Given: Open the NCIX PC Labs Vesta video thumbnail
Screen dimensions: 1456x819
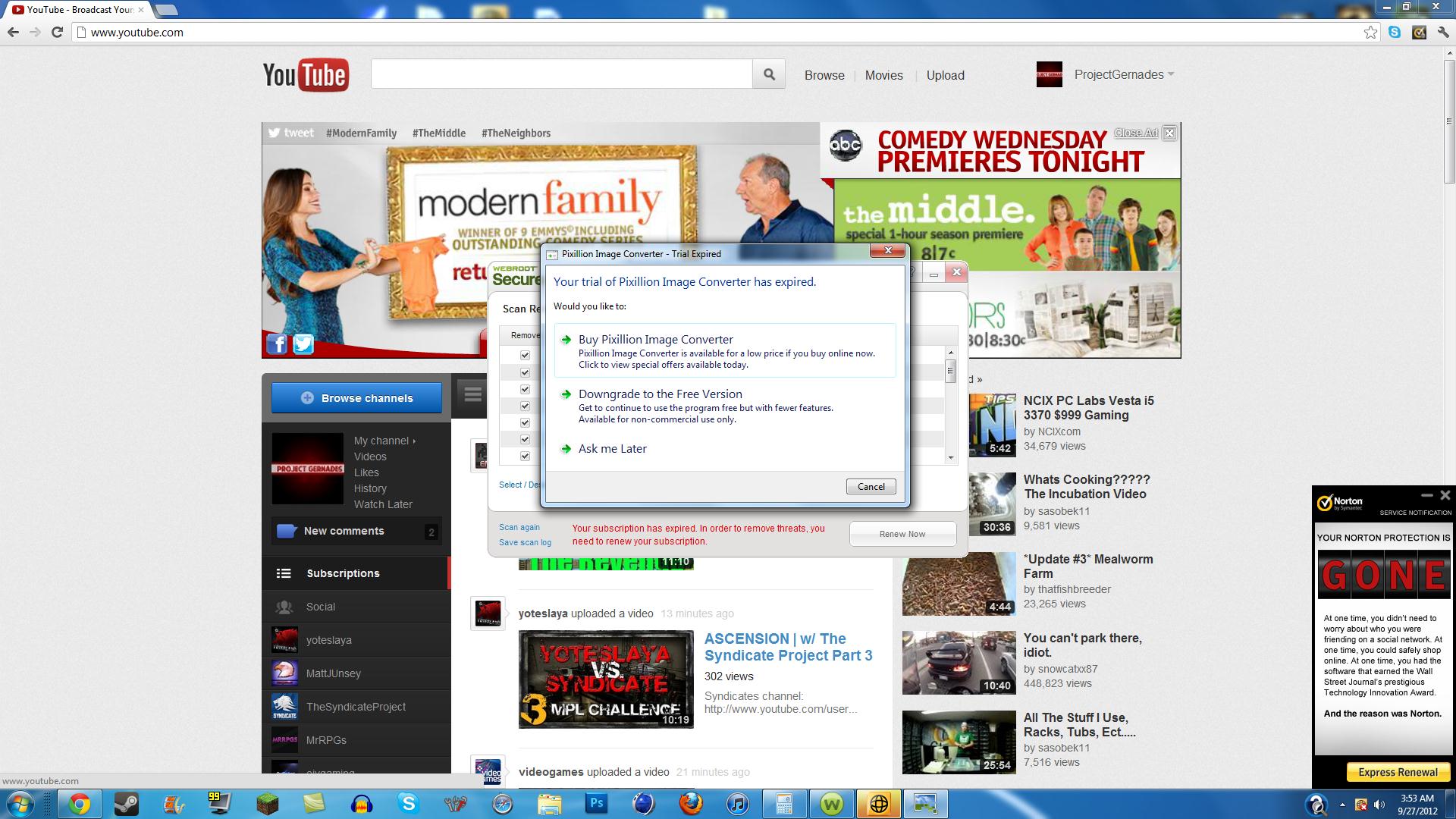Looking at the screenshot, I should click(x=992, y=425).
